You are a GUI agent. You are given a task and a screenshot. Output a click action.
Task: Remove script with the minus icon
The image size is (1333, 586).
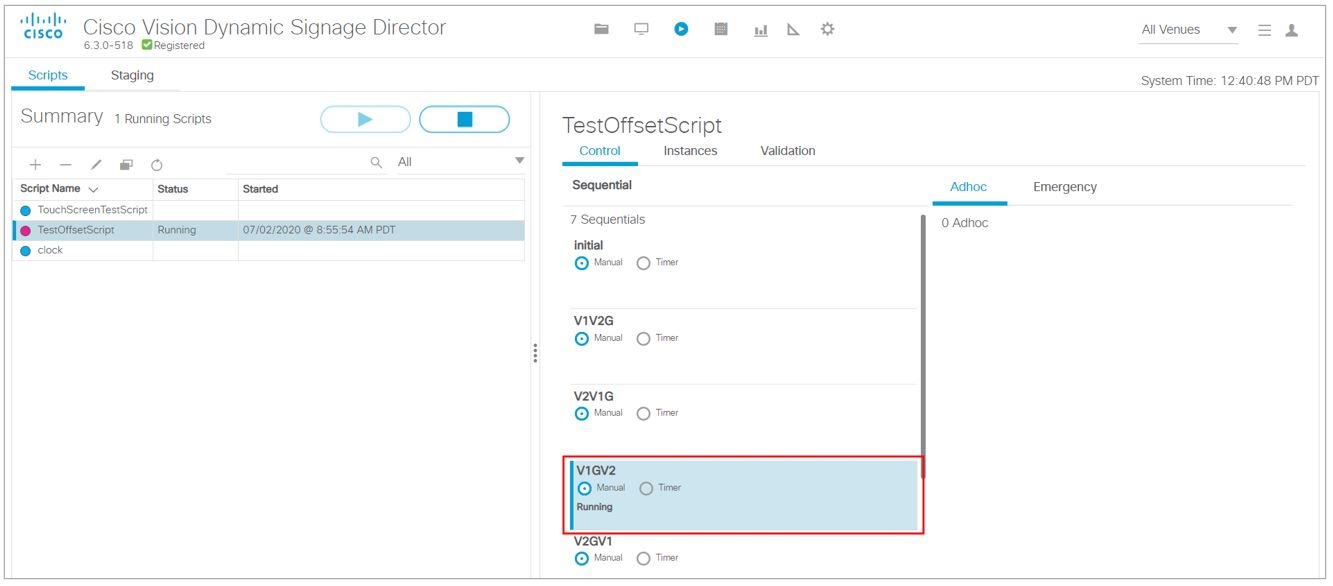(x=65, y=164)
